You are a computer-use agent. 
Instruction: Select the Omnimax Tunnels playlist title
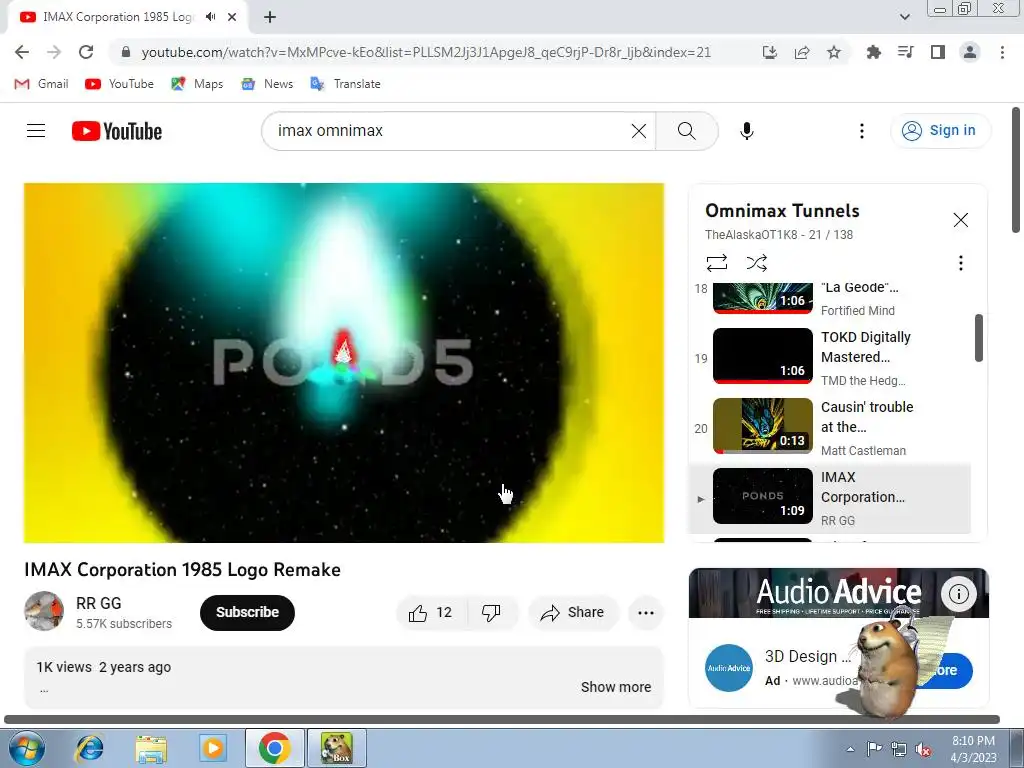click(782, 211)
